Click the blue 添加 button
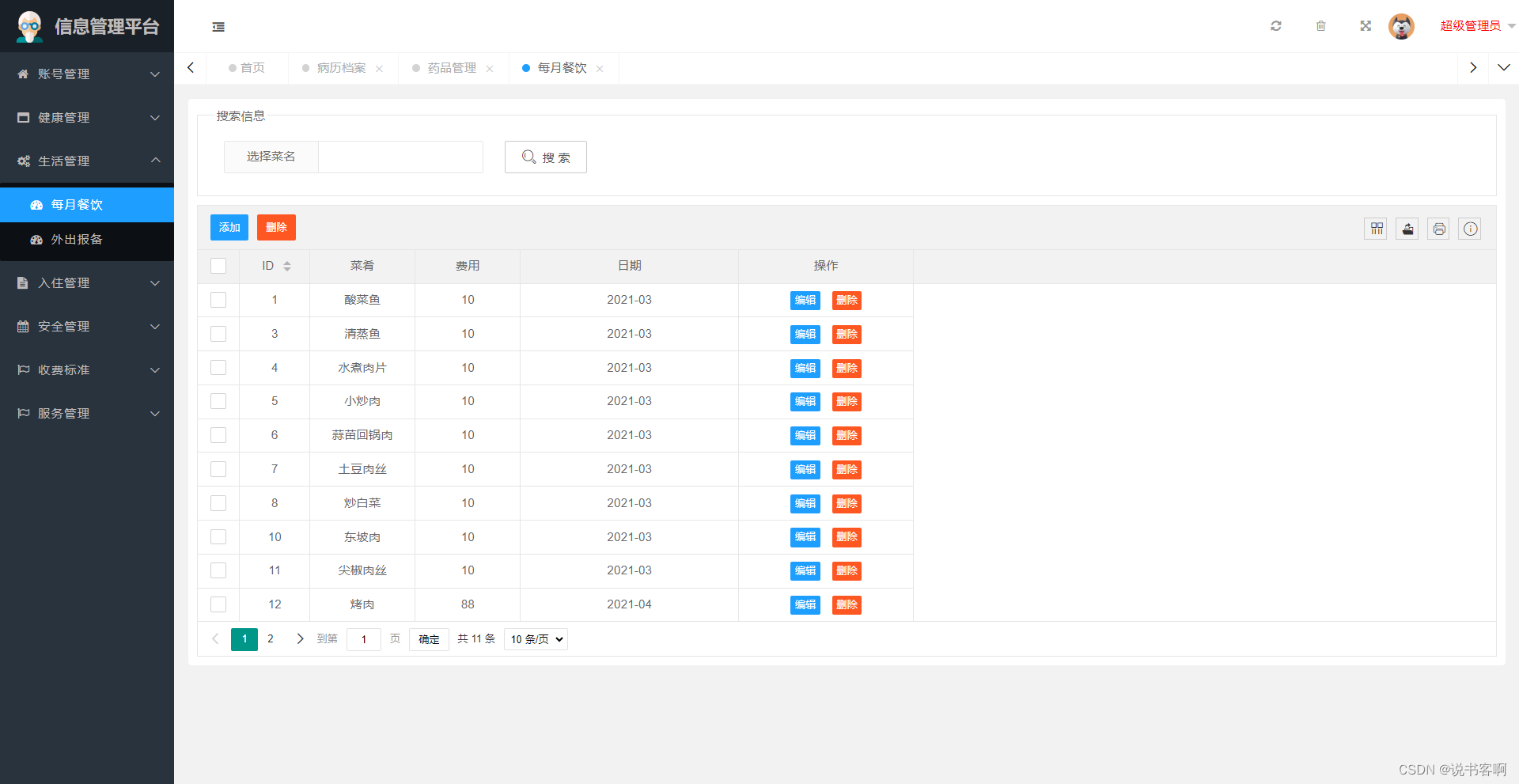Image resolution: width=1519 pixels, height=784 pixels. 229,227
